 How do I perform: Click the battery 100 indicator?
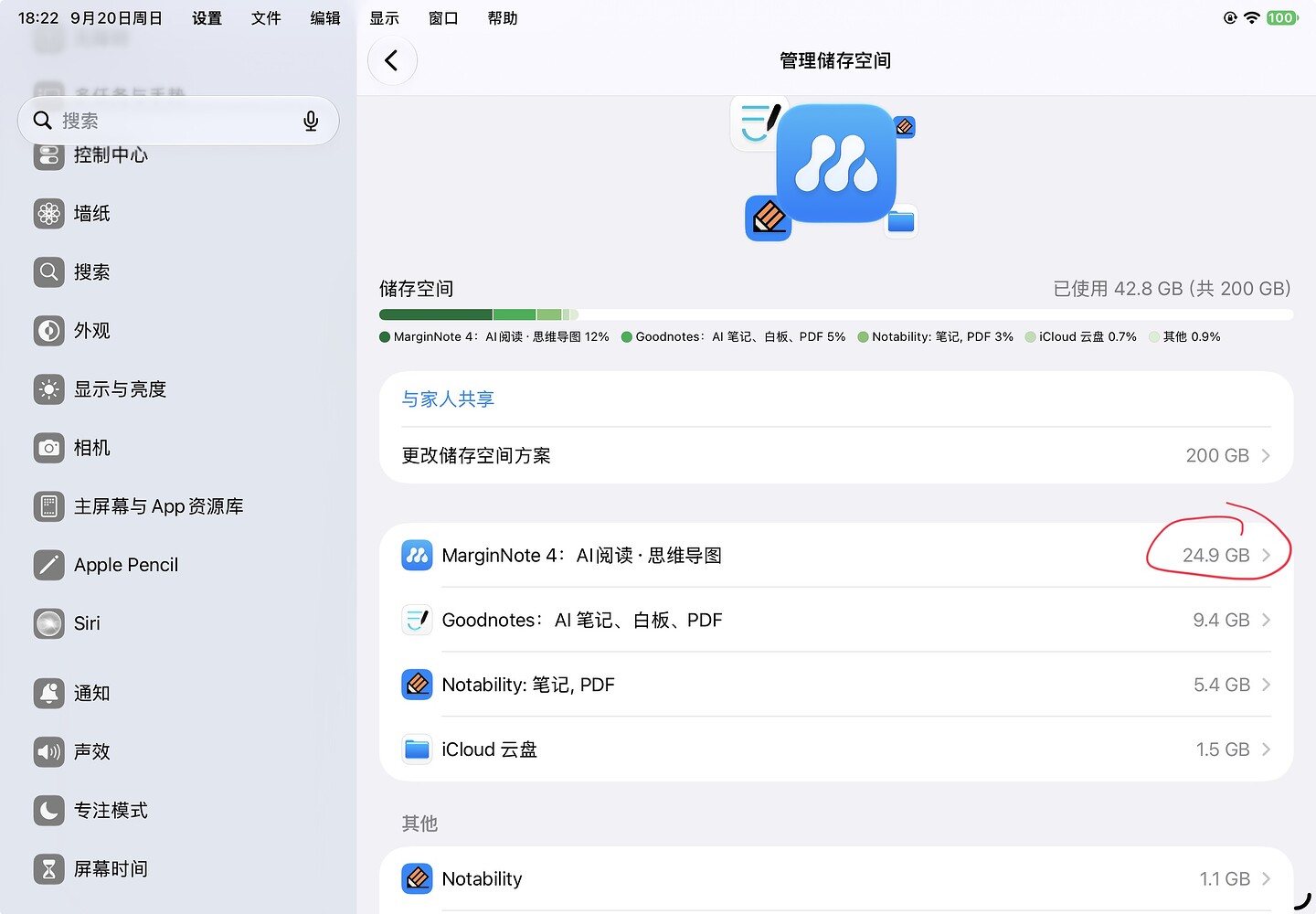coord(1282,18)
